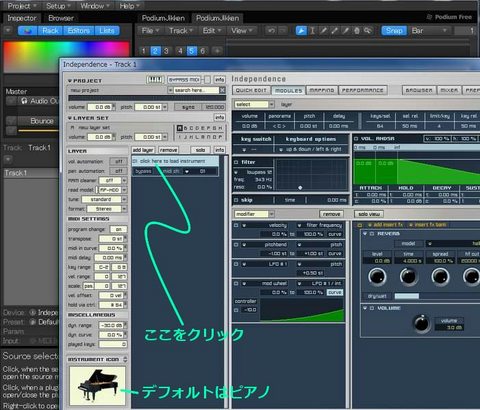
Task: Select layer set slot B
Action: pyautogui.click(x=186, y=128)
